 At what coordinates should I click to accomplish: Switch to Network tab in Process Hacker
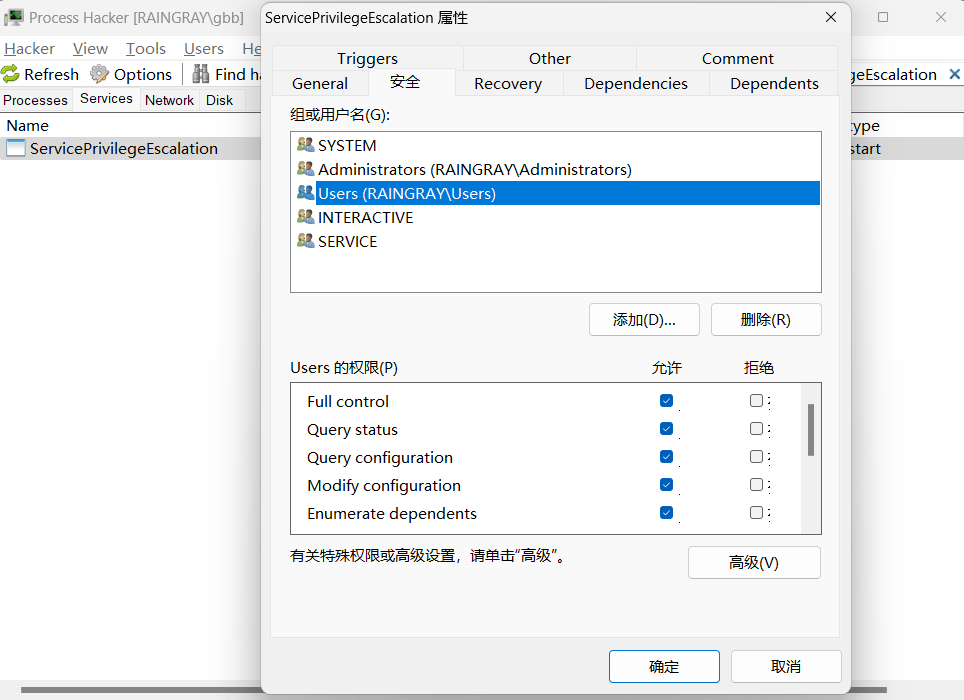(x=169, y=100)
